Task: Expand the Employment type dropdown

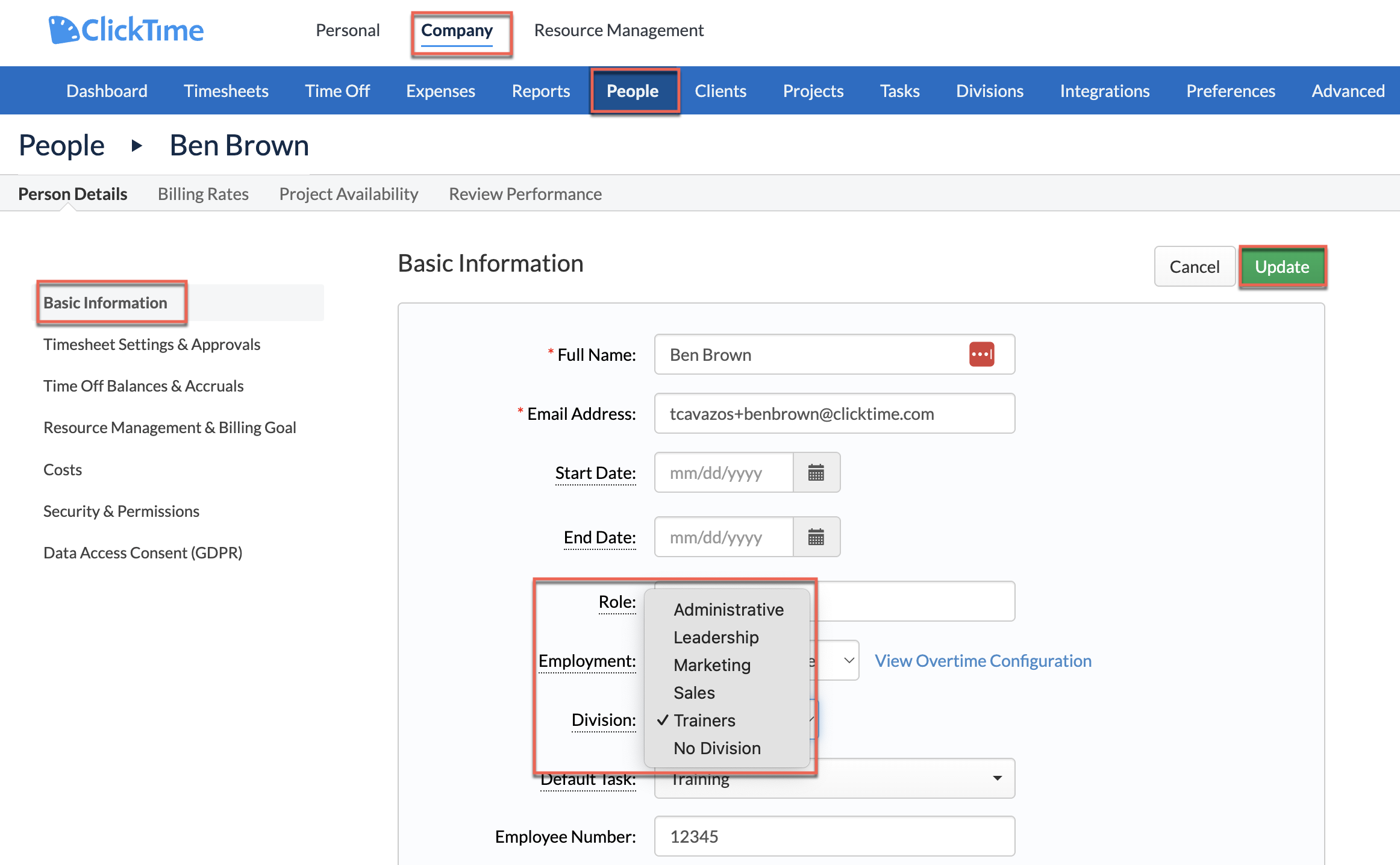Action: coord(848,660)
